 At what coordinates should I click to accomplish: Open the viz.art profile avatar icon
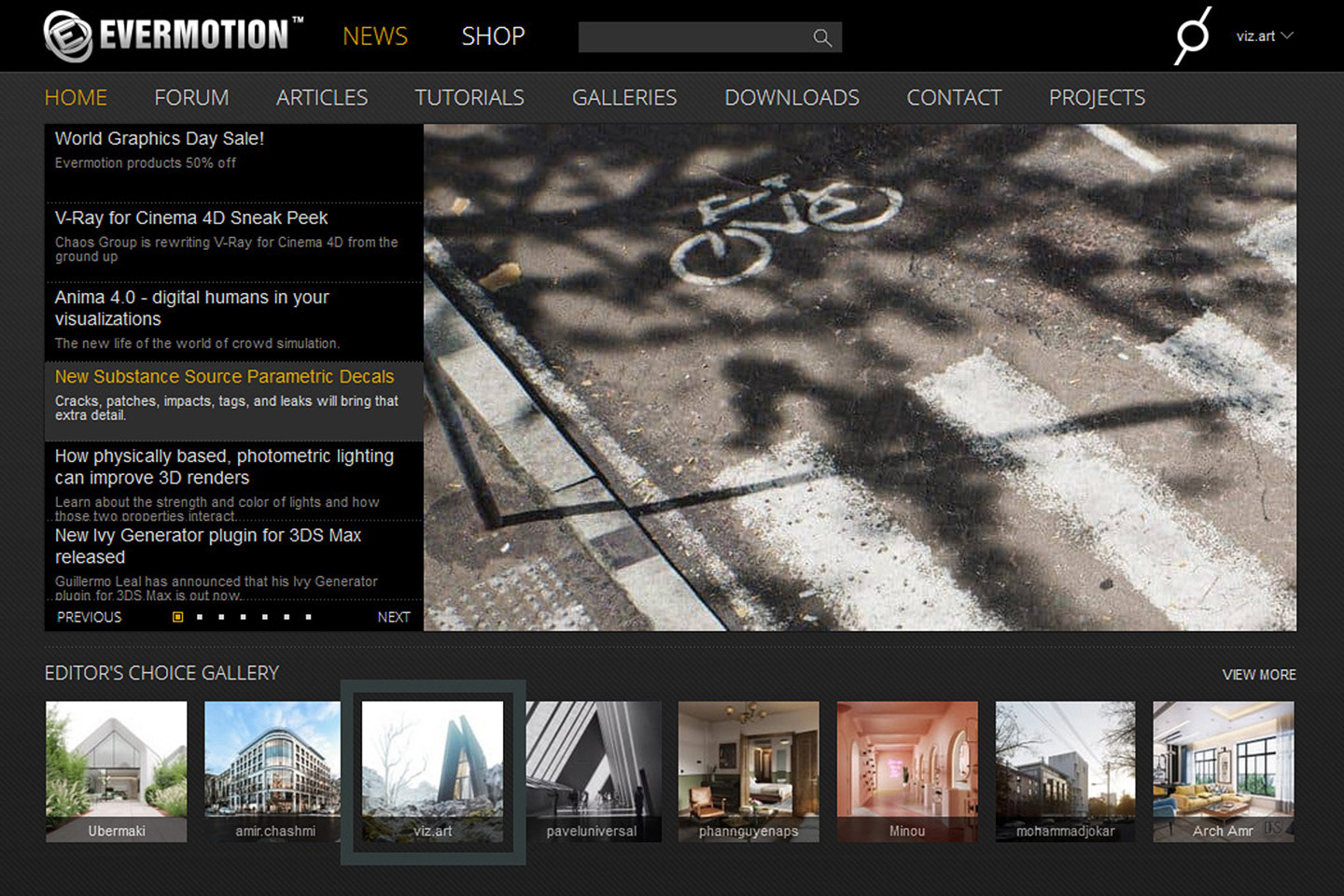(x=1192, y=35)
